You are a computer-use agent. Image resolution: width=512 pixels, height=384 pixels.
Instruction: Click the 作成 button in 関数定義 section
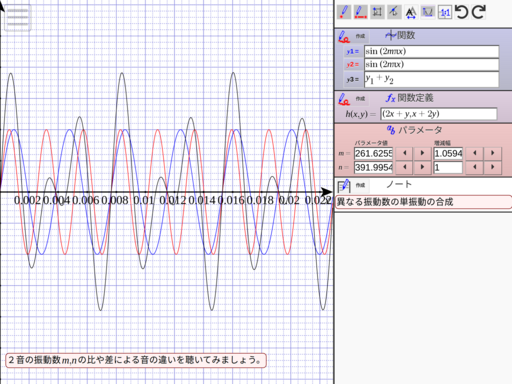click(x=360, y=99)
